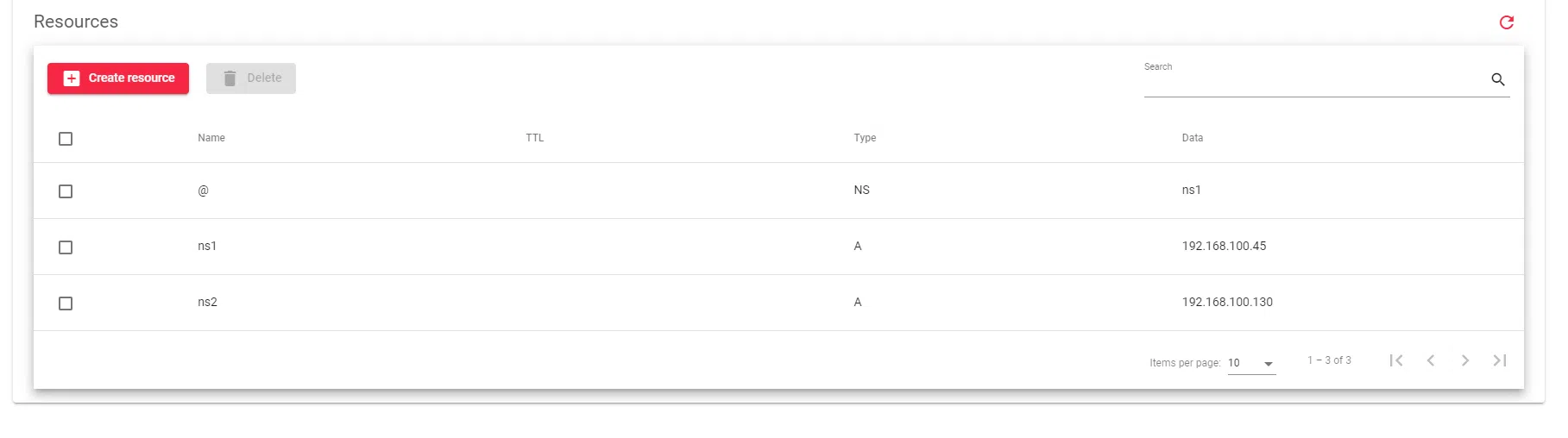Screen dimensions: 1568x438
Task: Check the ns1 record row
Action: tap(66, 247)
